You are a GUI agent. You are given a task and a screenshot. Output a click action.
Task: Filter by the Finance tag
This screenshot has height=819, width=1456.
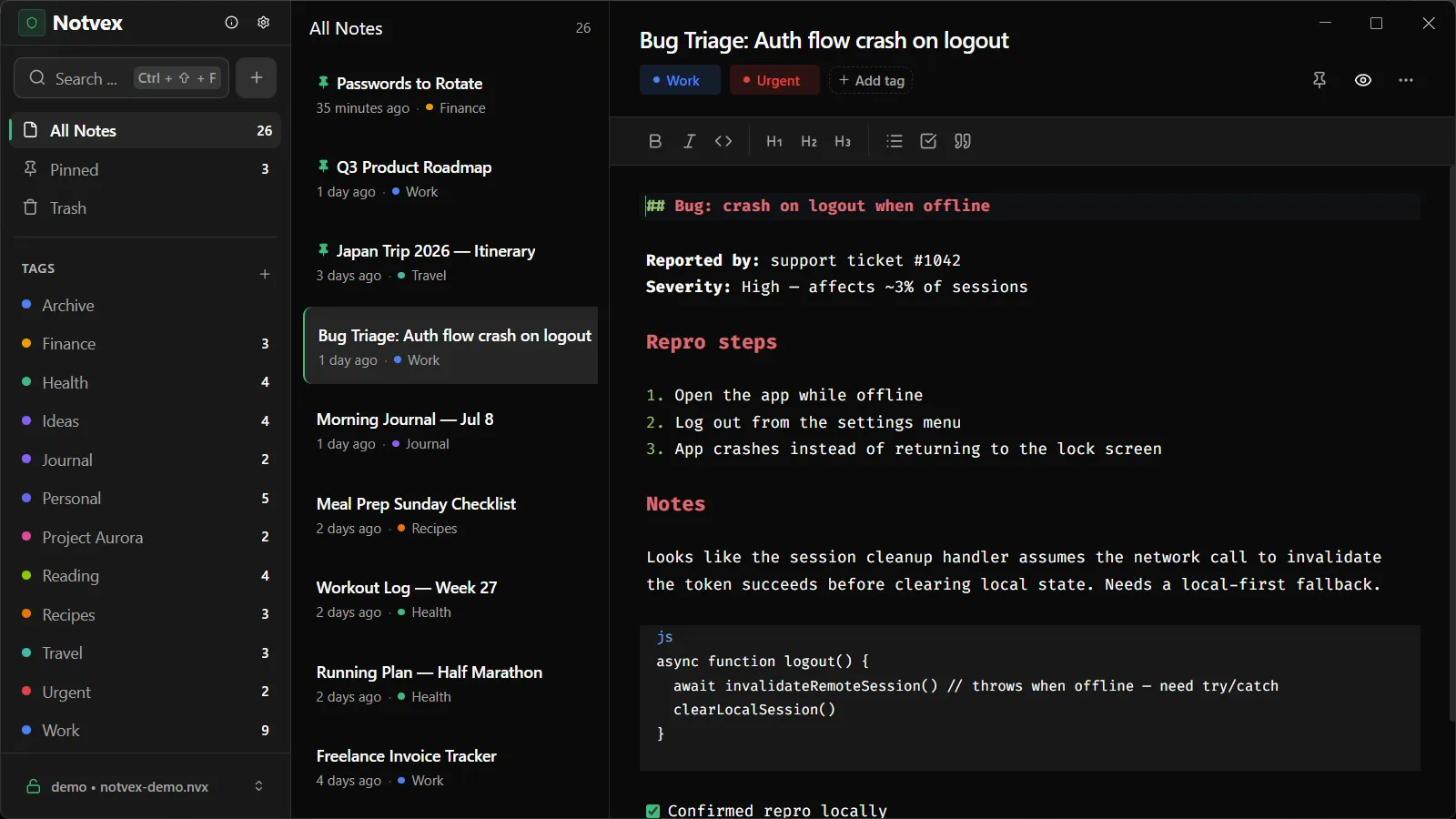tap(146, 343)
